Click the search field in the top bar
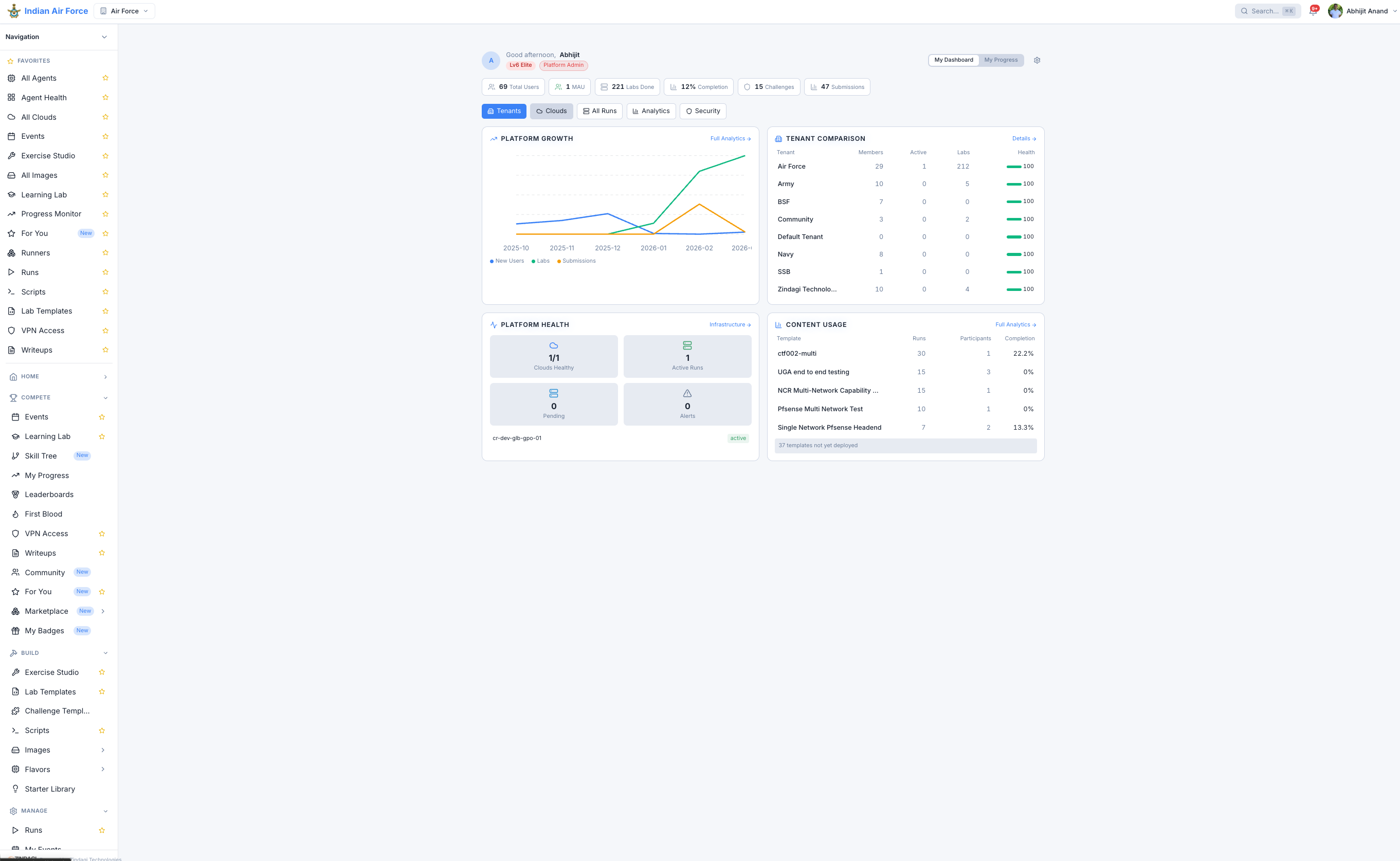1400x861 pixels. point(1267,11)
